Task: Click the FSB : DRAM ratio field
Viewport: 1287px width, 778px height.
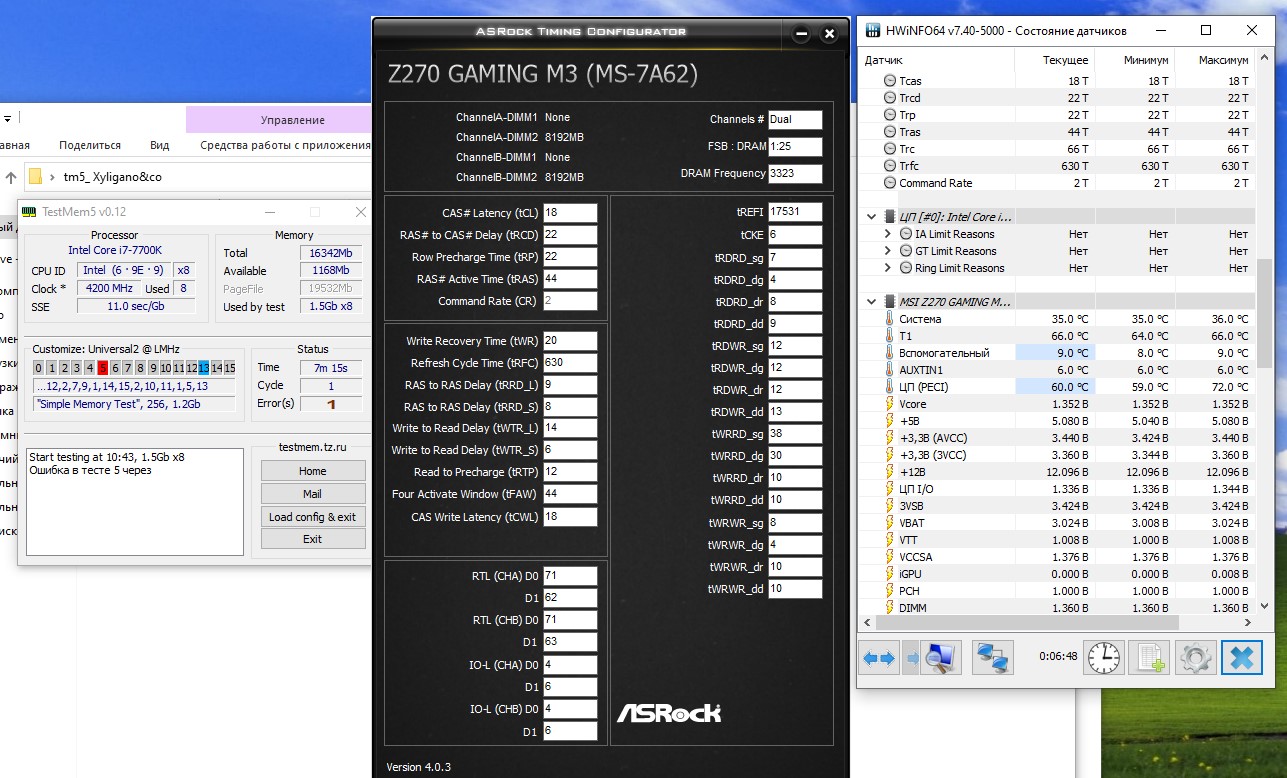Action: coord(795,147)
